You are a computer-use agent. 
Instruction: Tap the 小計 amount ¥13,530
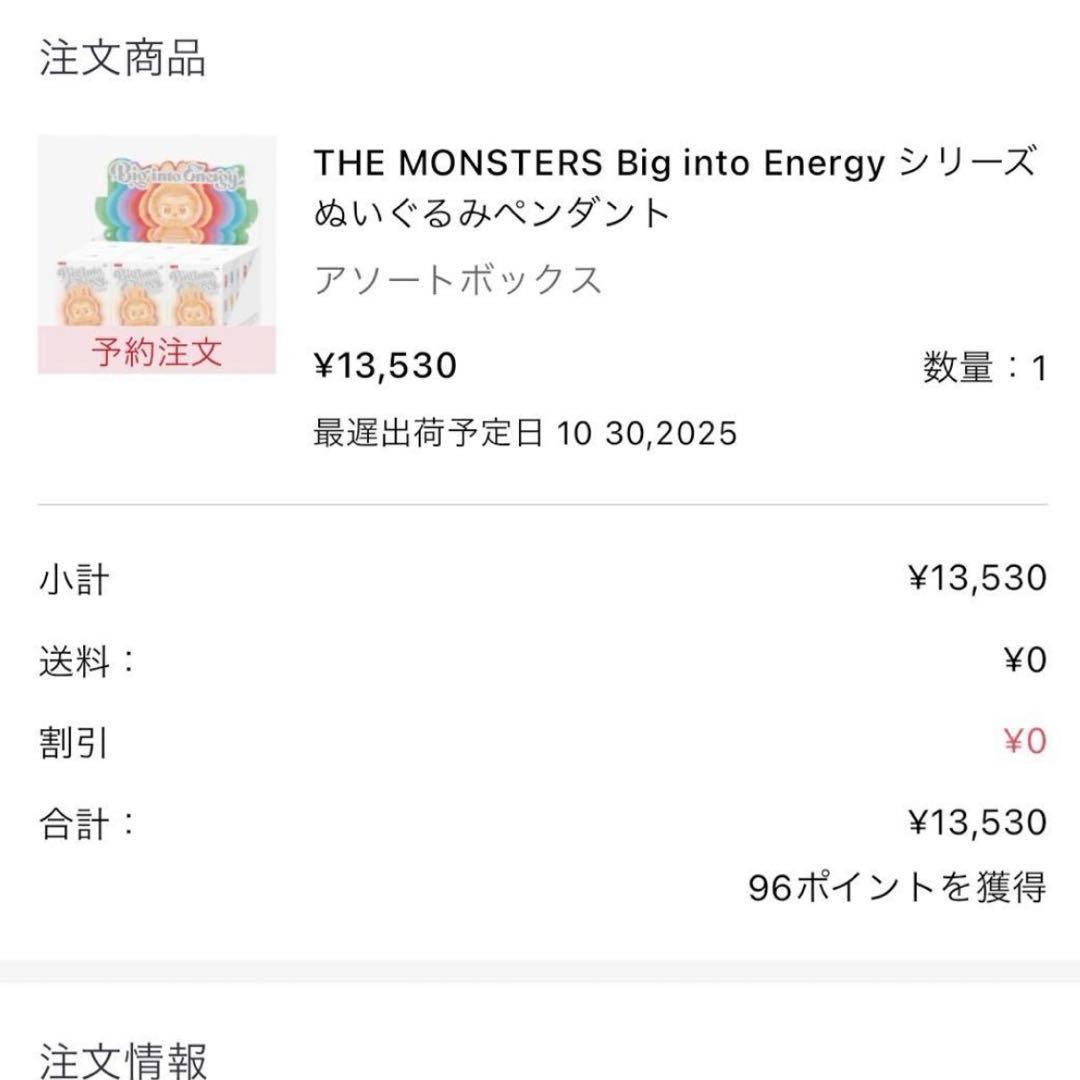tap(977, 578)
